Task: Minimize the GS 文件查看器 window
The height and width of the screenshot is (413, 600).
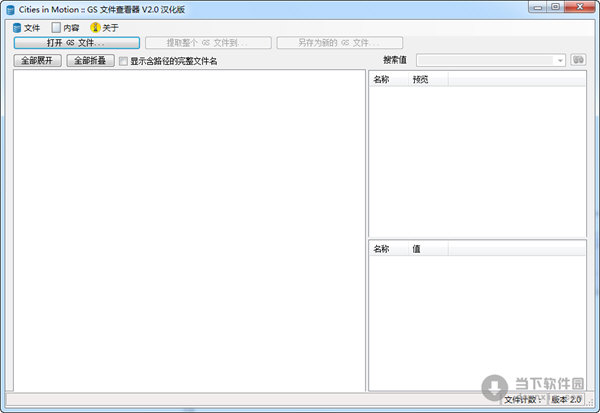Action: point(538,7)
